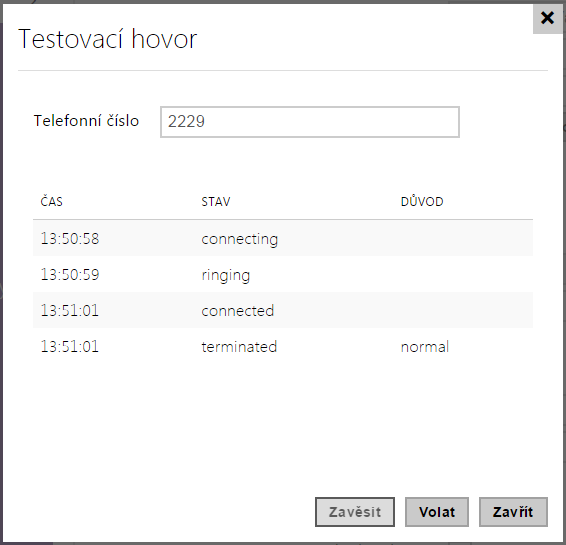Click the 13:50:59 ringing row
This screenshot has width=566, height=545.
click(x=283, y=275)
